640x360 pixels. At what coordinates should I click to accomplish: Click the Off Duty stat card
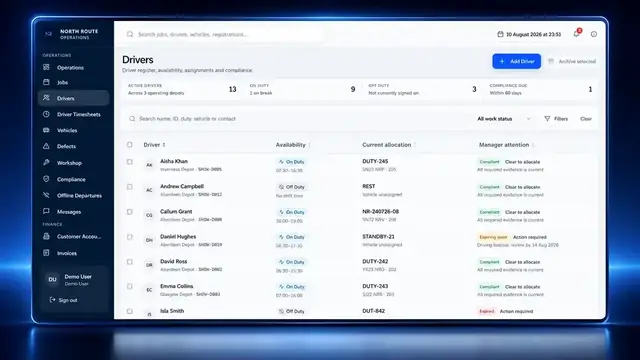tap(422, 89)
